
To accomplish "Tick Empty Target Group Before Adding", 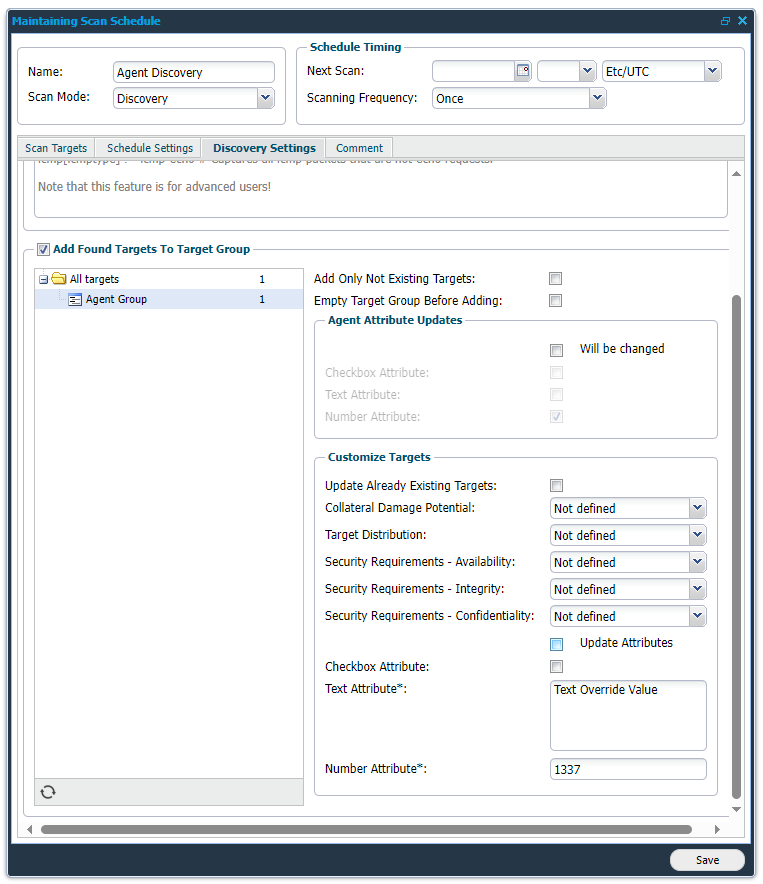I will 556,301.
